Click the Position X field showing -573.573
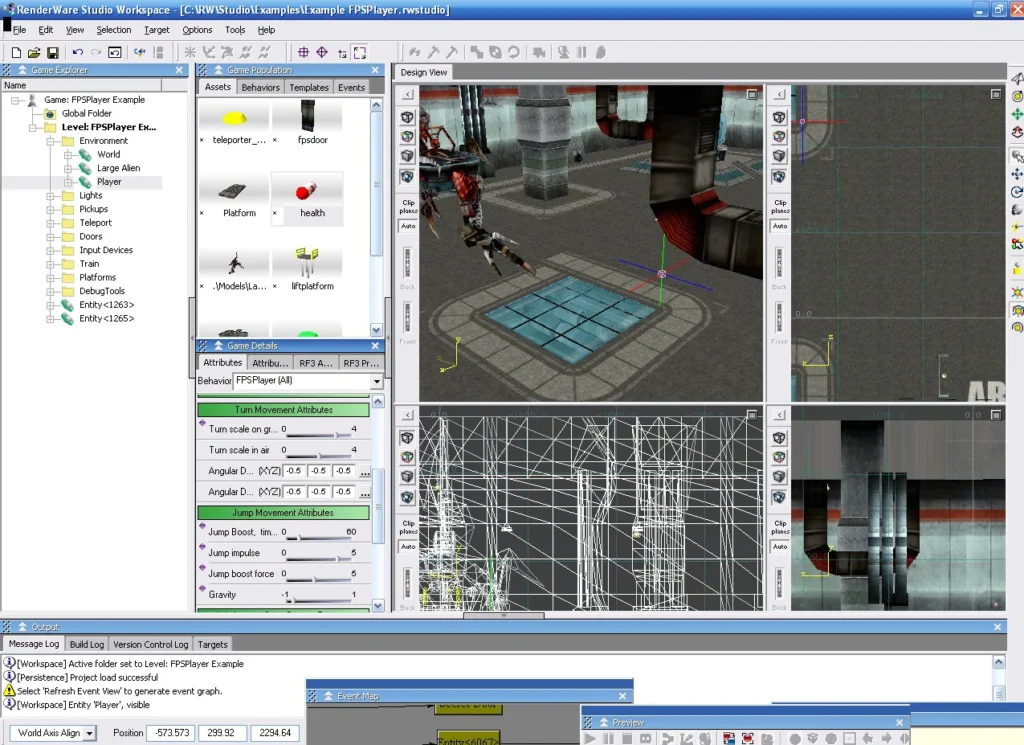Screen dimensions: 1024x745 pyautogui.click(x=171, y=733)
